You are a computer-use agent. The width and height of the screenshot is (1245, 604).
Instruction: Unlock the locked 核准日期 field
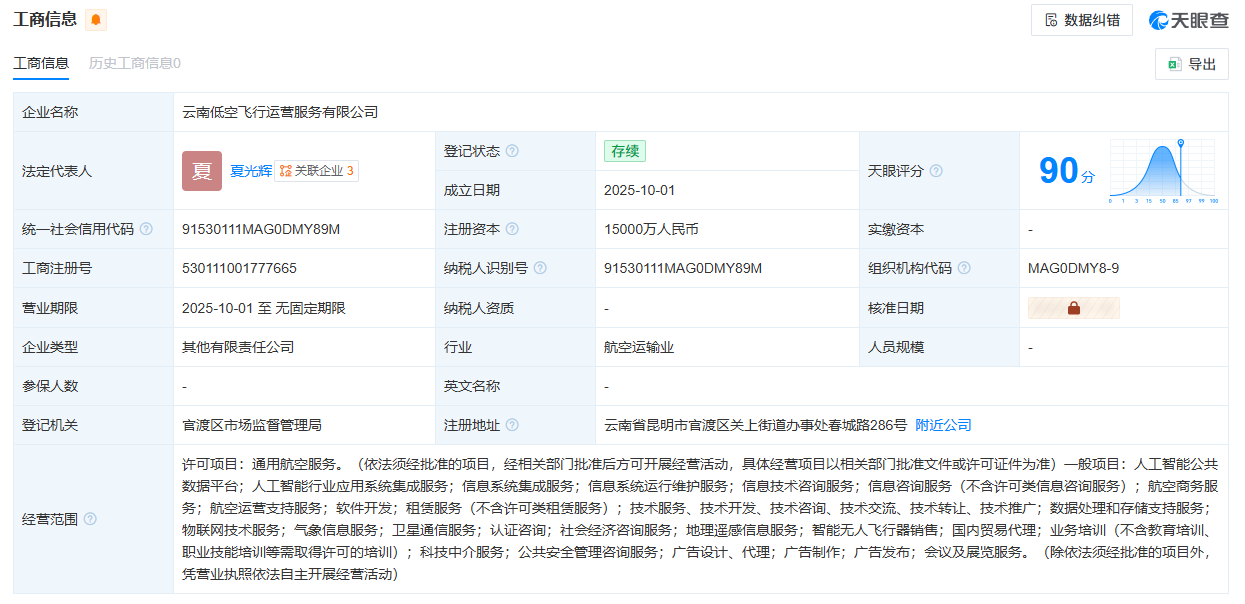point(1073,308)
